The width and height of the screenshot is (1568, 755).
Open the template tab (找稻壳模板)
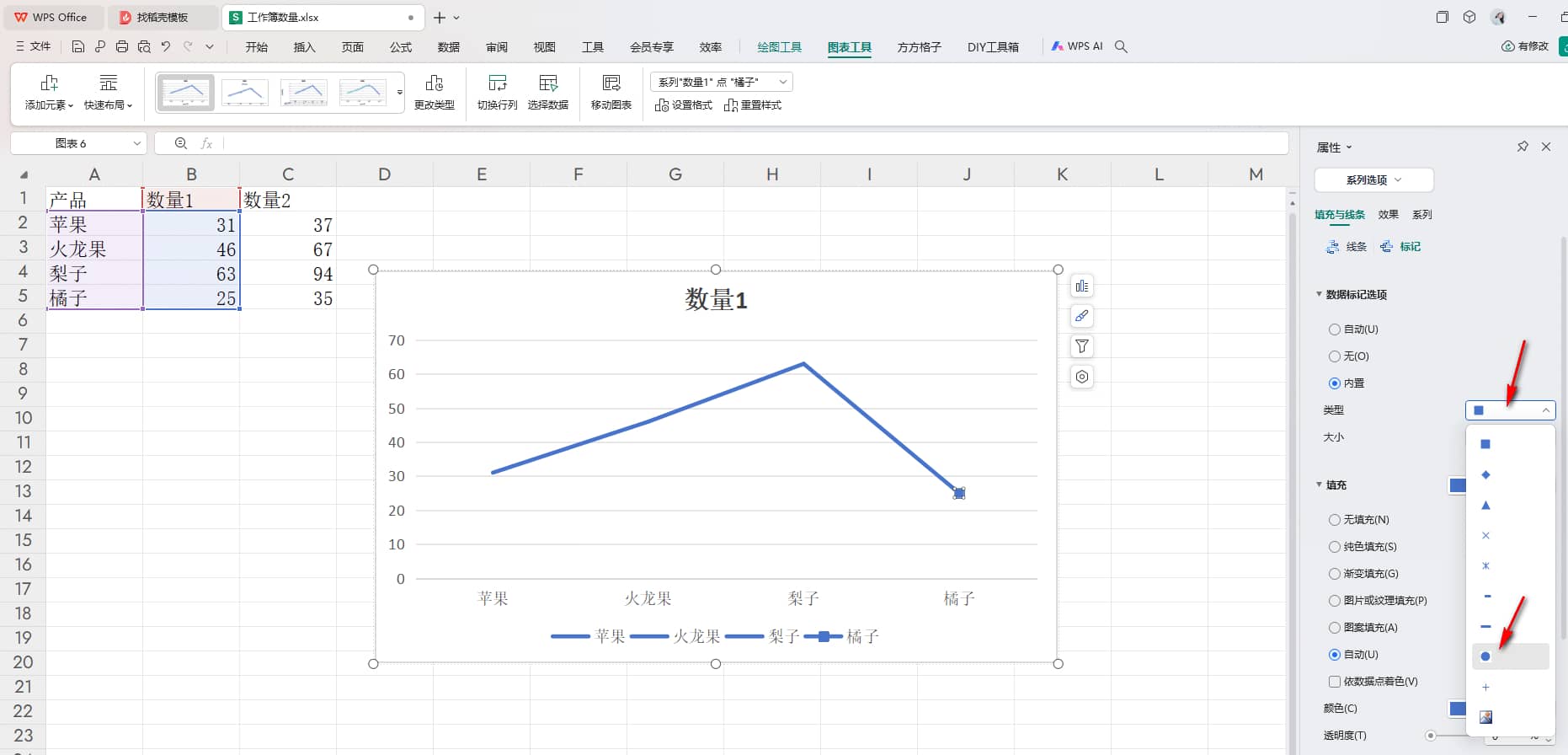[x=163, y=17]
